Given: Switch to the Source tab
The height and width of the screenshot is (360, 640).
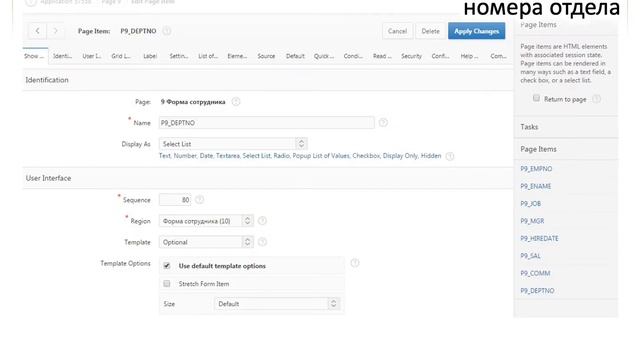Looking at the screenshot, I should pos(266,56).
